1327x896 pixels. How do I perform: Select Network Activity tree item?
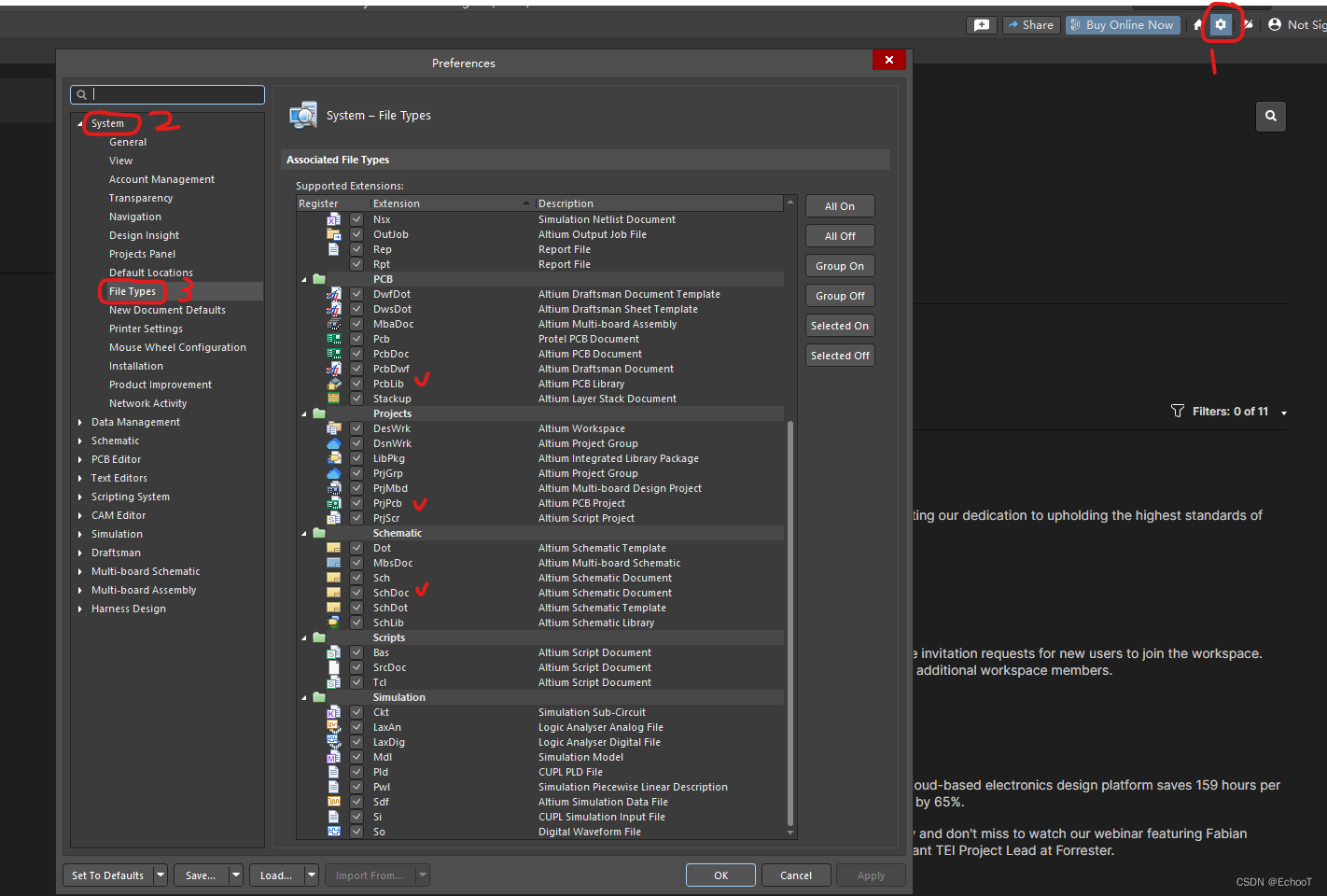[147, 404]
